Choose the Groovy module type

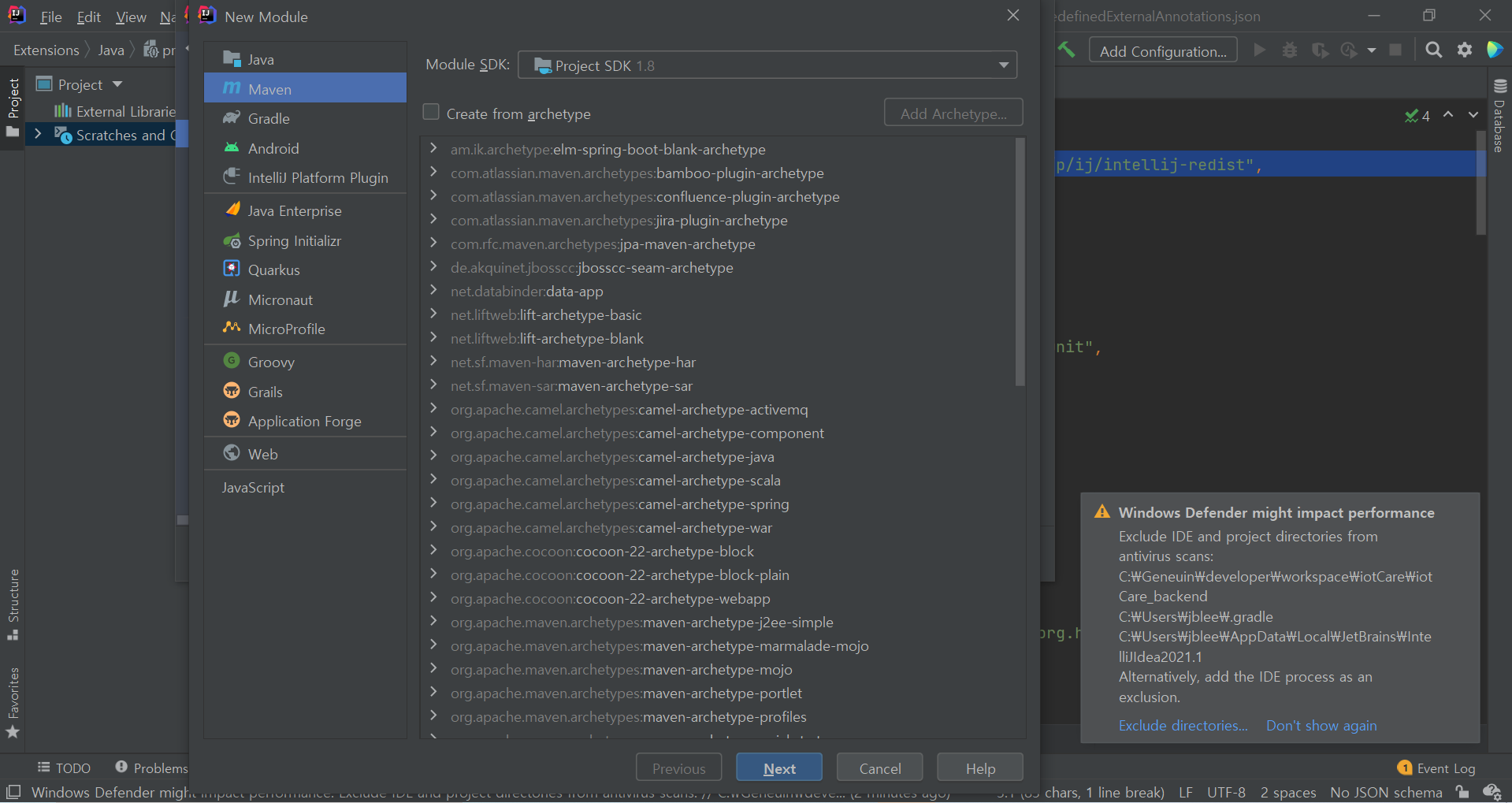tap(305, 362)
